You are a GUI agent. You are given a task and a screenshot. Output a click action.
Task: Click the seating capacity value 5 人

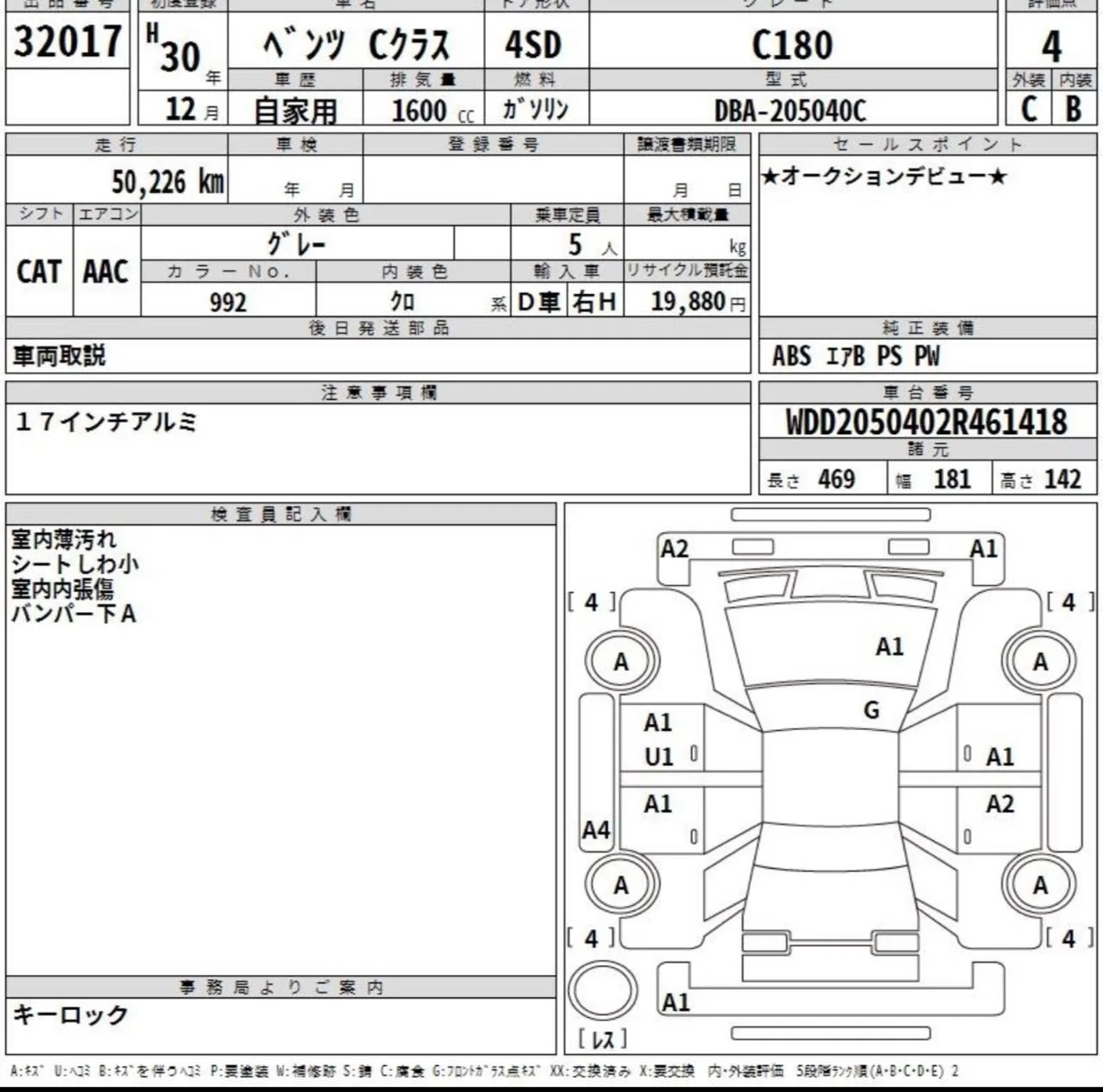[x=593, y=245]
